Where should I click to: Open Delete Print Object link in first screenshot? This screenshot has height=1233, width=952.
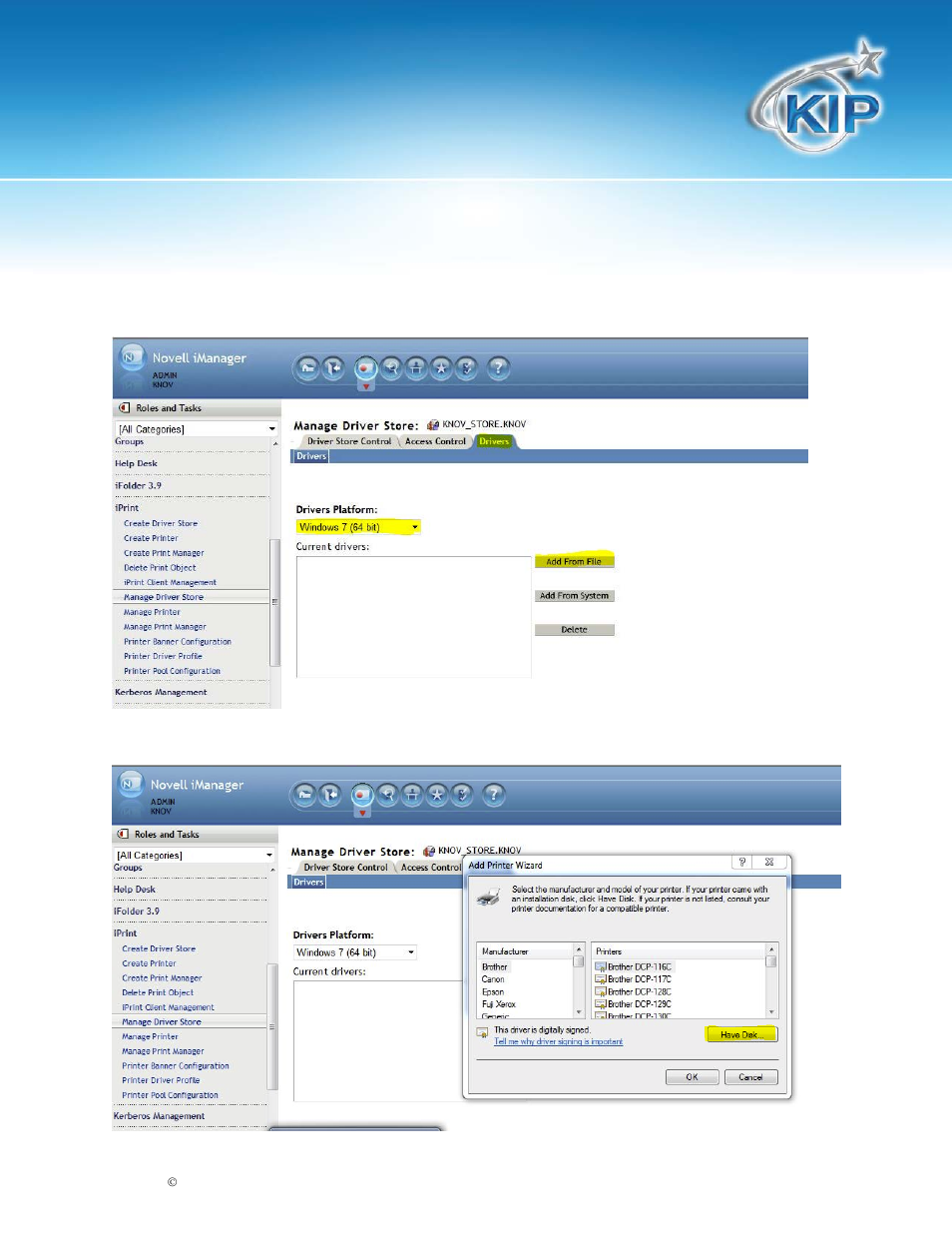tap(160, 568)
